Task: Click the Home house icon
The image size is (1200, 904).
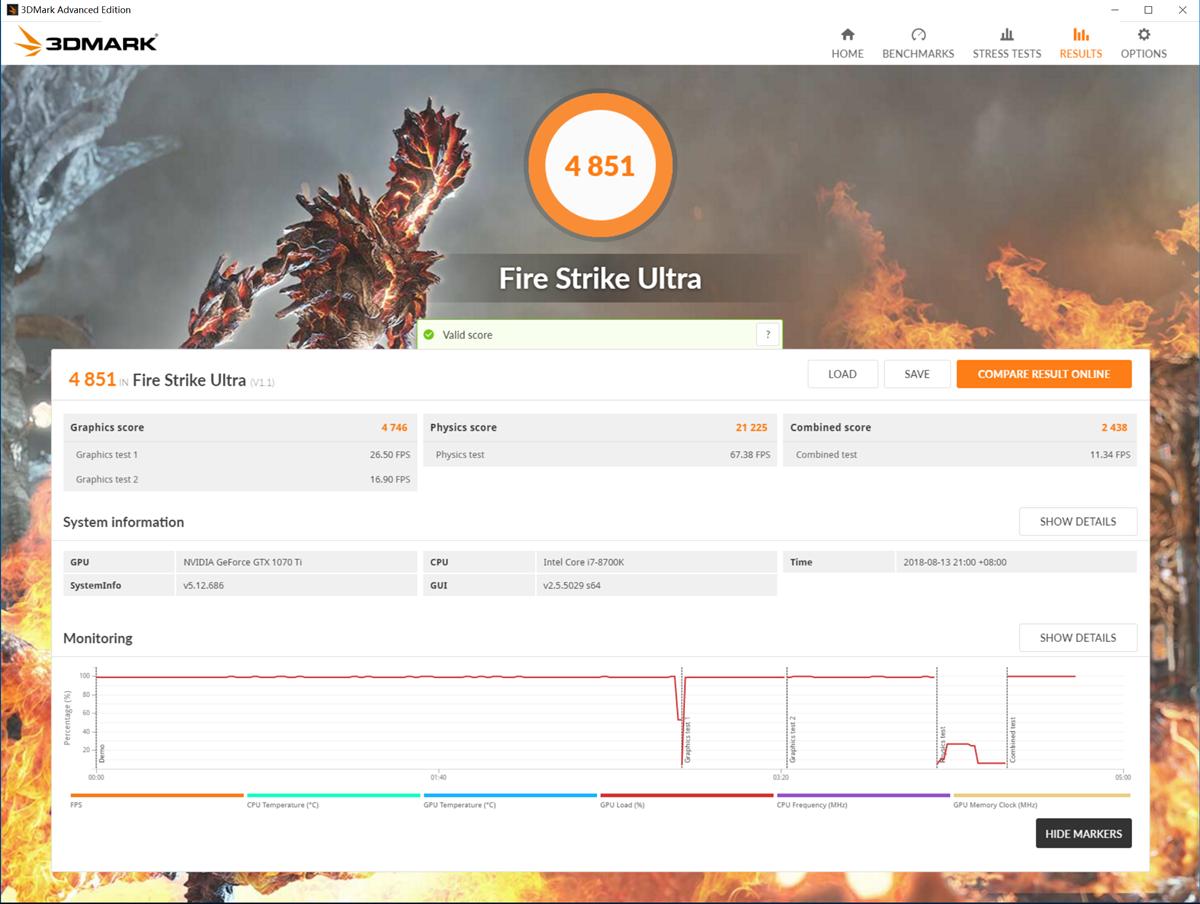Action: coord(847,35)
